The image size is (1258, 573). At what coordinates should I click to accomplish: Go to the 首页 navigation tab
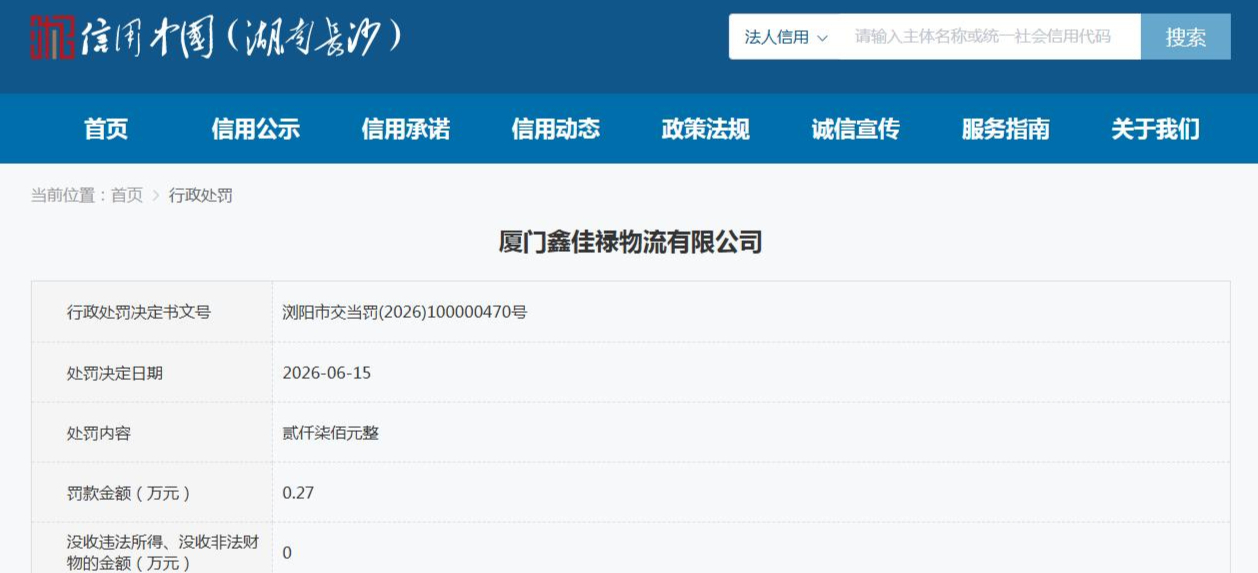point(106,129)
